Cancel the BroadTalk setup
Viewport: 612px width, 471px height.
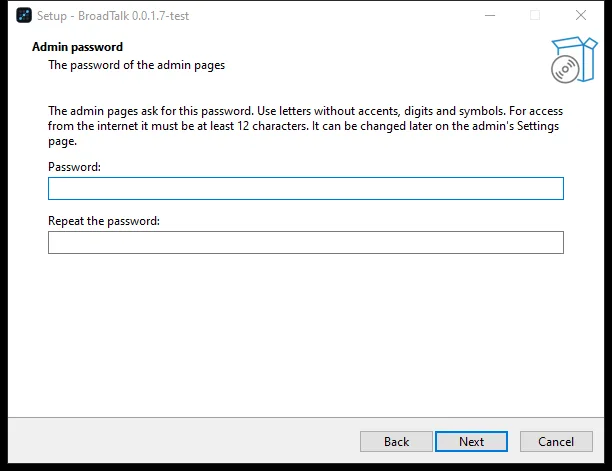pyautogui.click(x=556, y=441)
